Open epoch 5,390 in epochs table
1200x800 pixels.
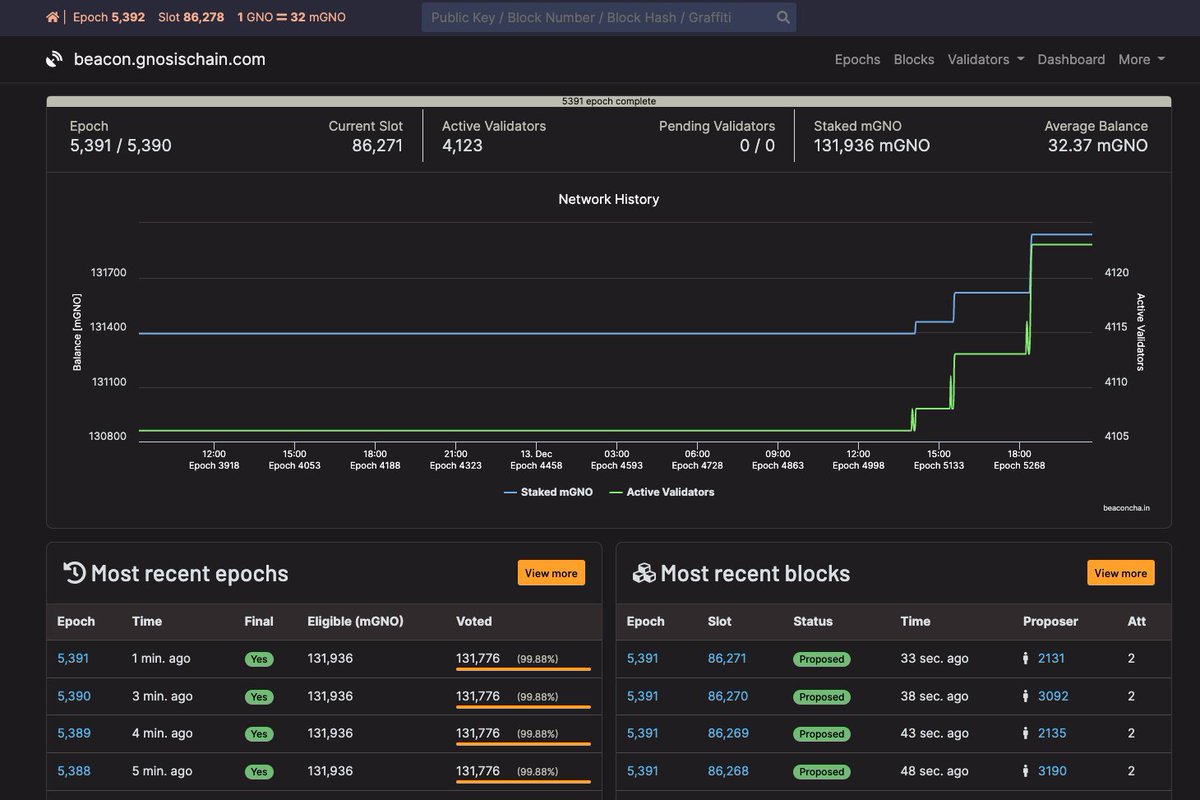coord(74,696)
